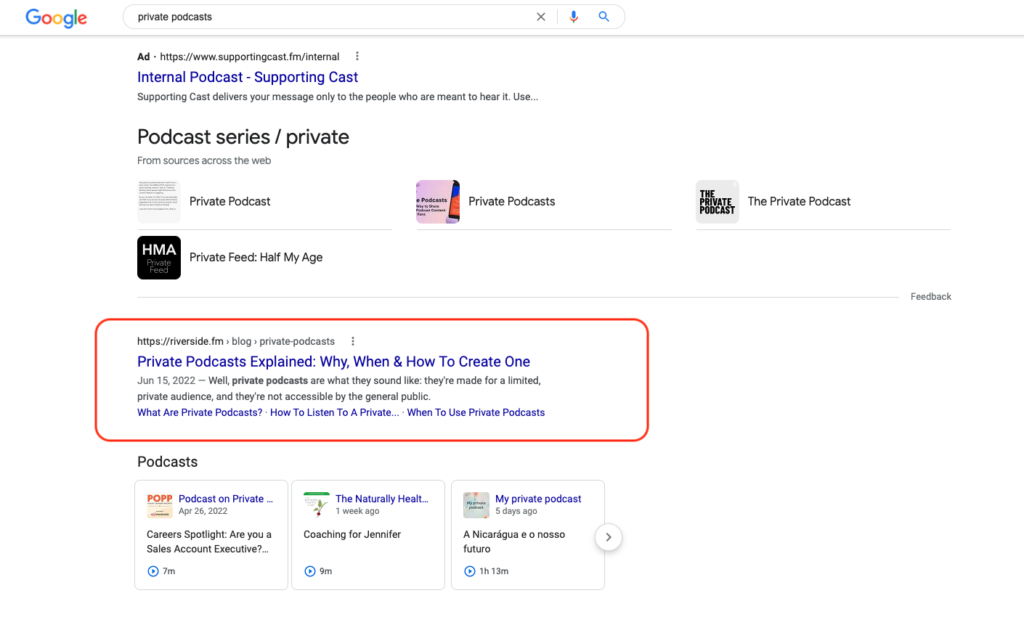1024x617 pixels.
Task: Jump to 'What Are Private Podcasts?' sitelink
Action: [200, 413]
